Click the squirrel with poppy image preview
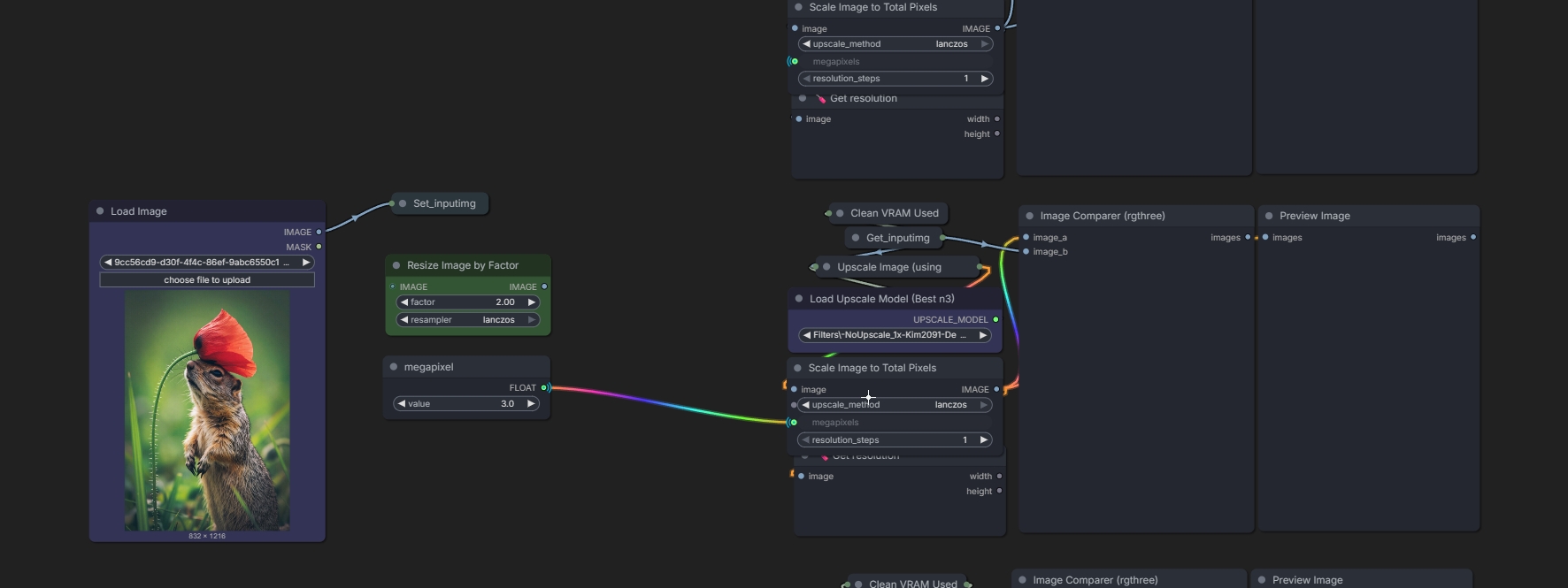Screen dimensions: 1568x588 [207, 411]
